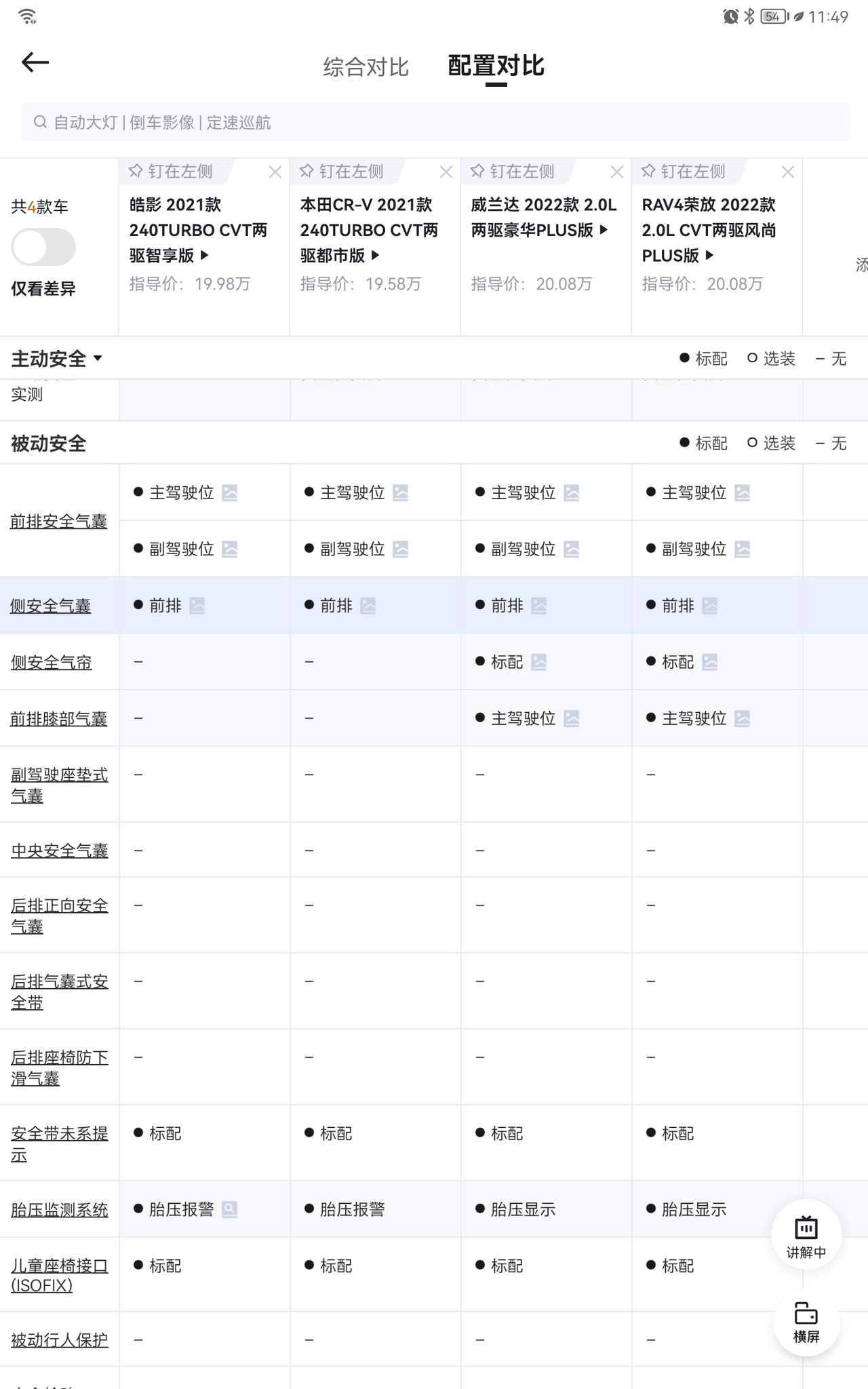Toggle the 仅看差异 switch
868x1389 pixels.
tap(43, 247)
